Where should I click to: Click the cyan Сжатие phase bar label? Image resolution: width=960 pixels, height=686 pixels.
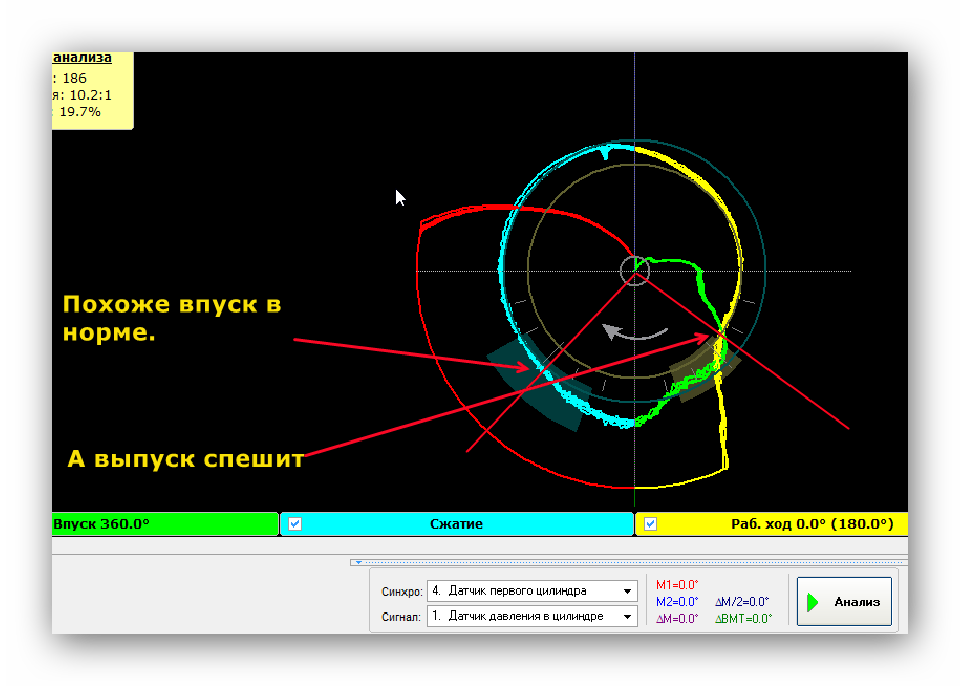(x=456, y=524)
